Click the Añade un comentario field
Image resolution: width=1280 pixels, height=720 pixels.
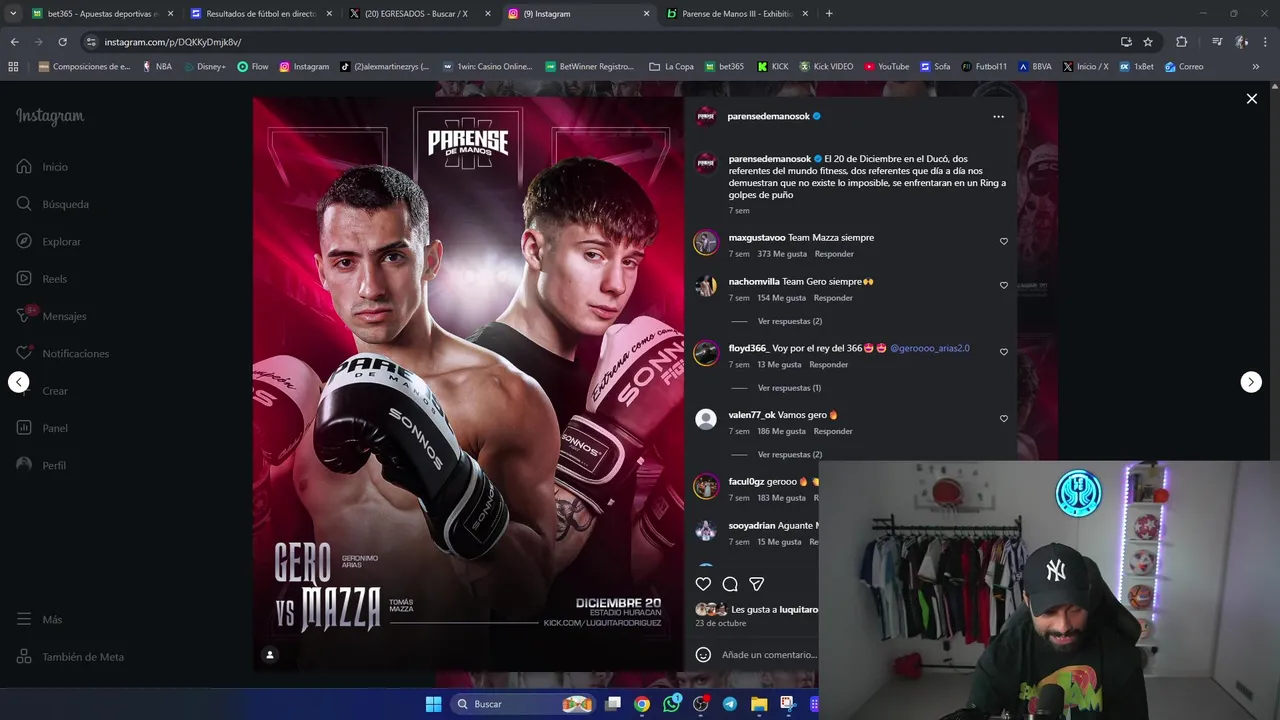click(x=769, y=655)
